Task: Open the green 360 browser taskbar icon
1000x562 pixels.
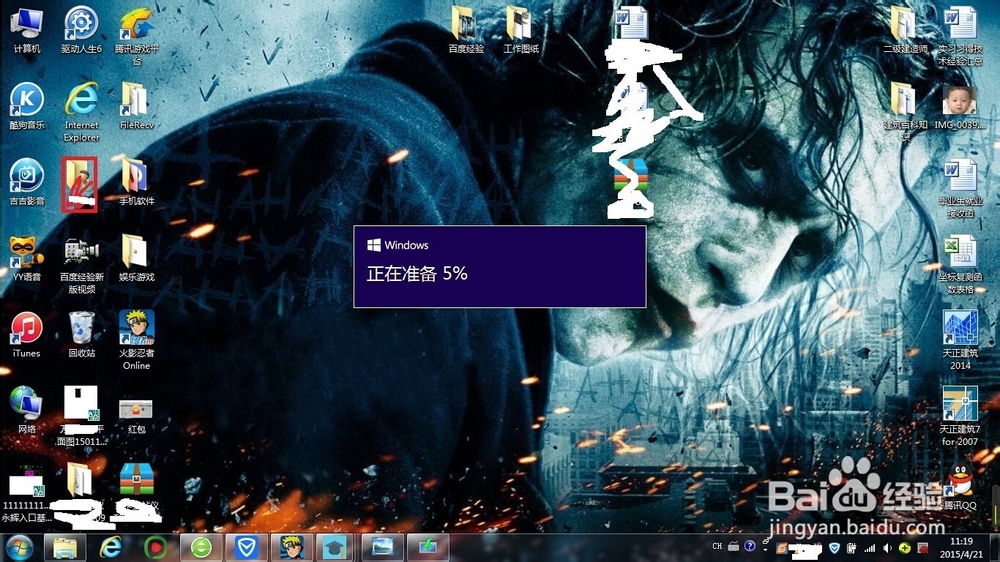Action: 201,547
